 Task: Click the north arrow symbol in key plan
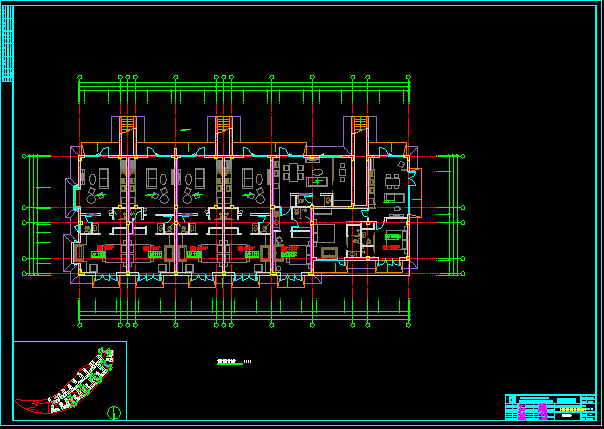[x=113, y=412]
